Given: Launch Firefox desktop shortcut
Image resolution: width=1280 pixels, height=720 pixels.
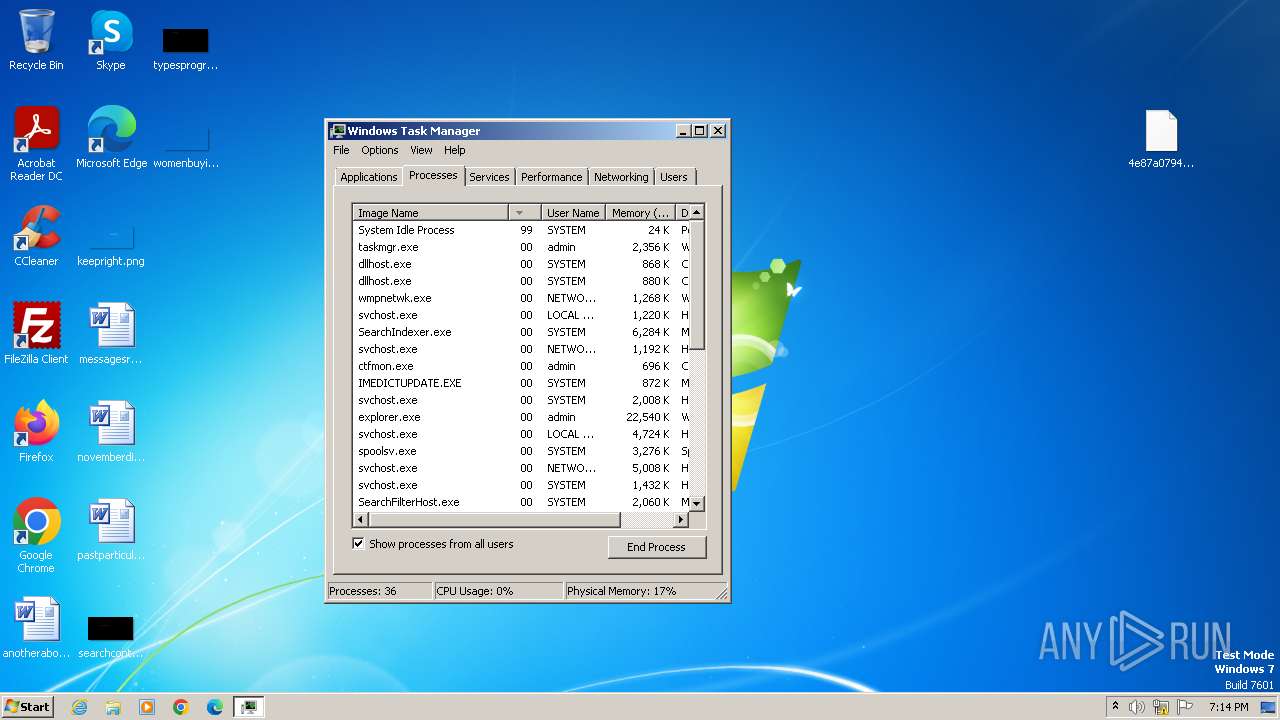Looking at the screenshot, I should pyautogui.click(x=36, y=431).
